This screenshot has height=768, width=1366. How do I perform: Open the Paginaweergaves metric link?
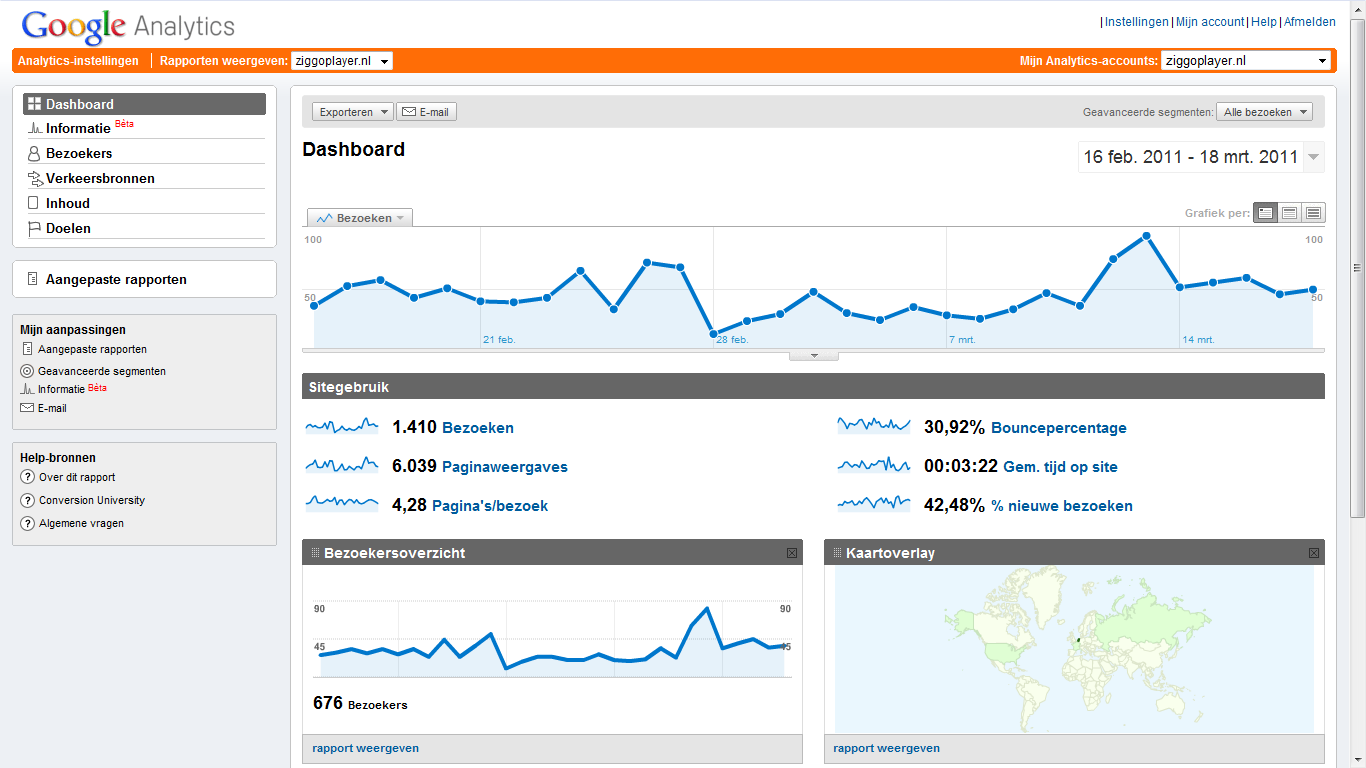coord(505,467)
